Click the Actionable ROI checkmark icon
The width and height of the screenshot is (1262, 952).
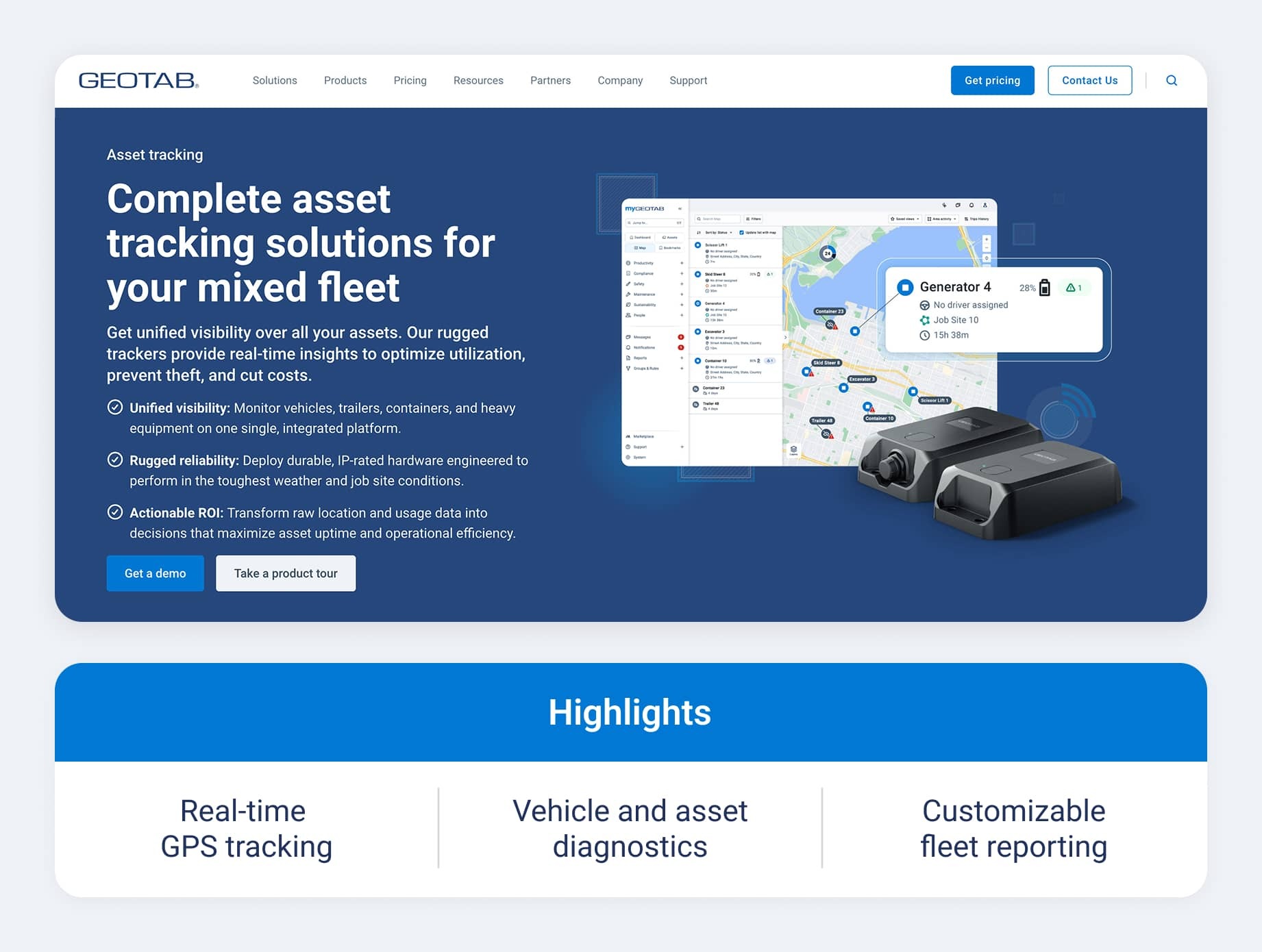click(115, 512)
